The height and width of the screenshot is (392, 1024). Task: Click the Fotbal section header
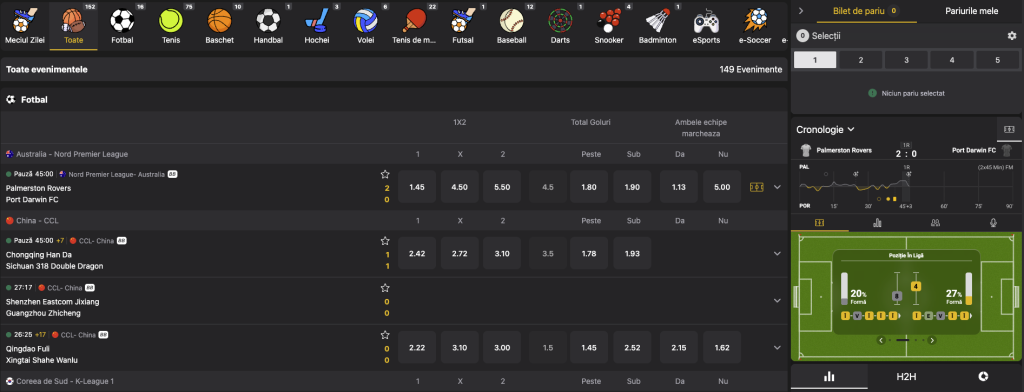(x=394, y=100)
